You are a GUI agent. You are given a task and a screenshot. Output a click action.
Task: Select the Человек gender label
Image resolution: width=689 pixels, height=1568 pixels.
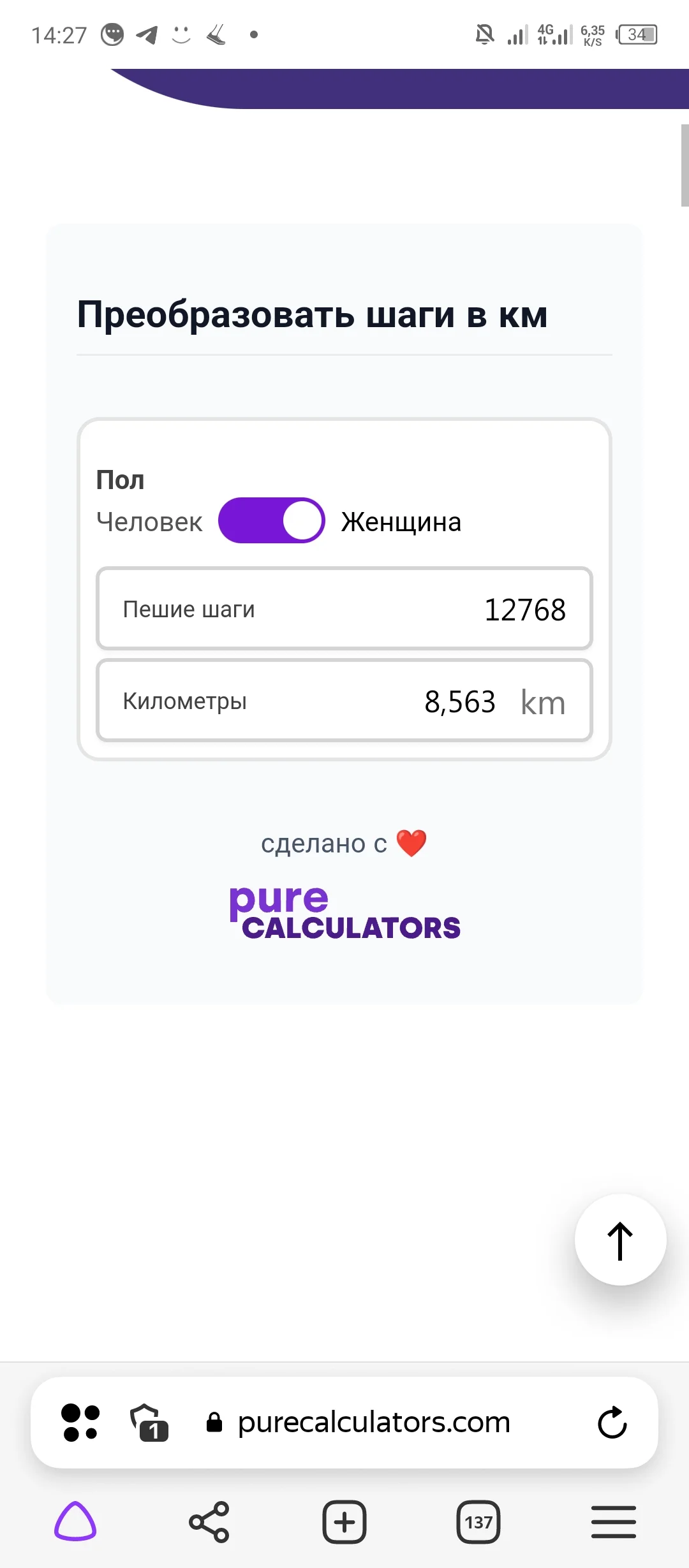point(149,522)
